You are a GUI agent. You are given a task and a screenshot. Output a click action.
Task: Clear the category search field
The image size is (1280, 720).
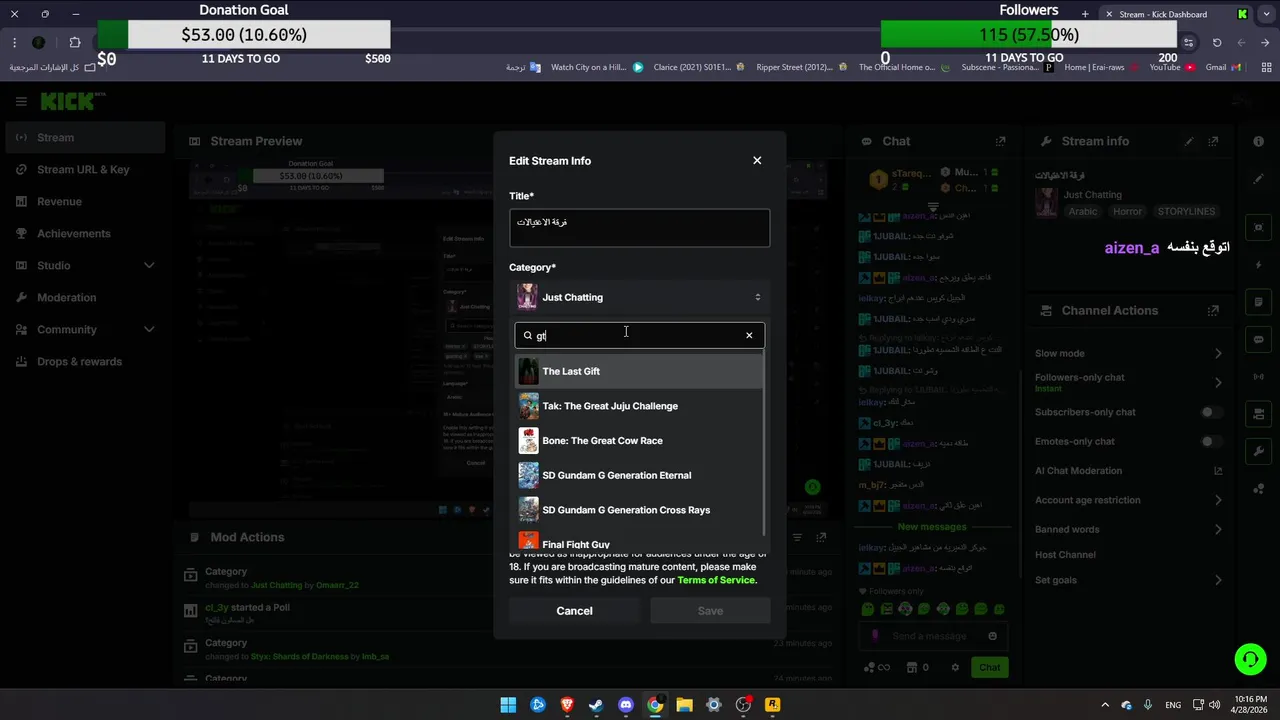749,335
